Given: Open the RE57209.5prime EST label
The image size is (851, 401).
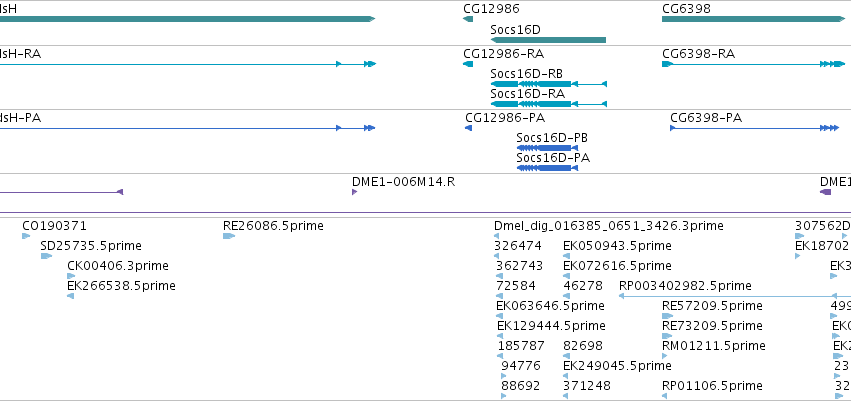Looking at the screenshot, I should click(713, 306).
